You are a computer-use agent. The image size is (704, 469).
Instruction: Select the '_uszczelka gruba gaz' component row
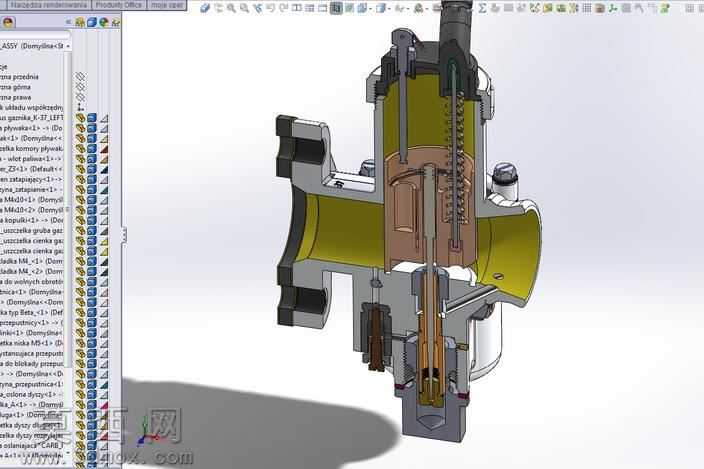click(32, 231)
